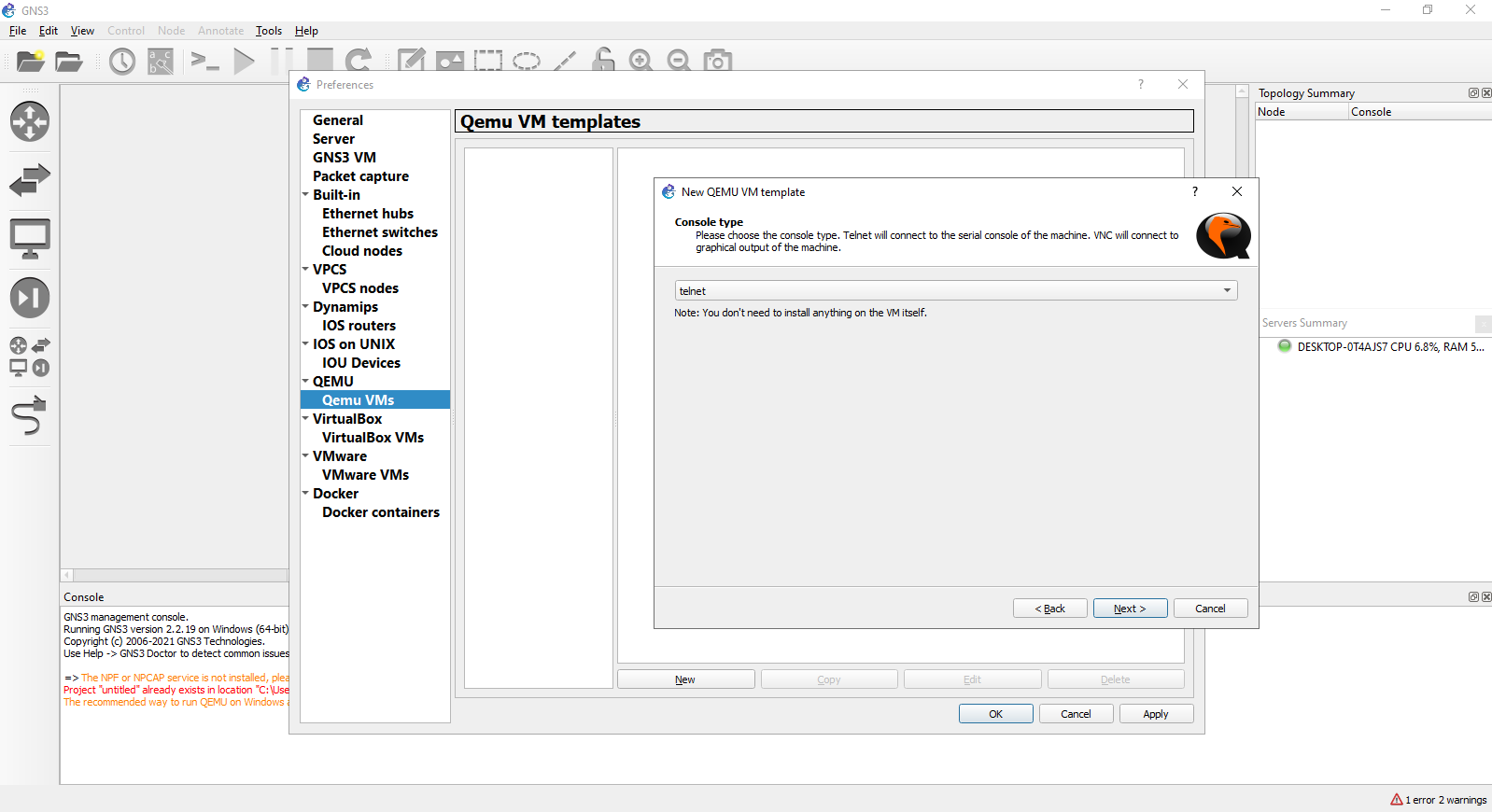Click the console connect to all nodes icon
Image resolution: width=1492 pixels, height=812 pixels.
[x=204, y=62]
